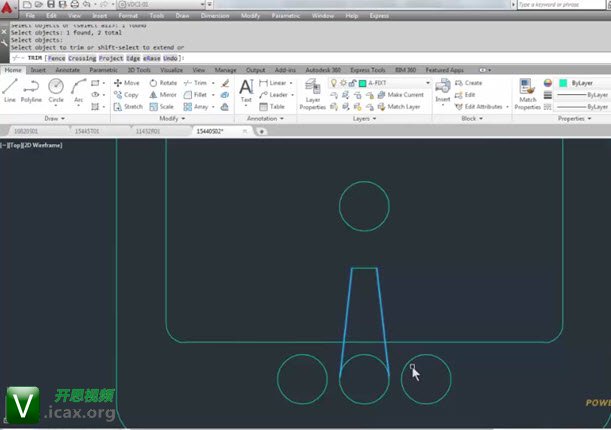This screenshot has height=430, width=611.
Task: Select the Line drawing tool
Action: pos(10,90)
